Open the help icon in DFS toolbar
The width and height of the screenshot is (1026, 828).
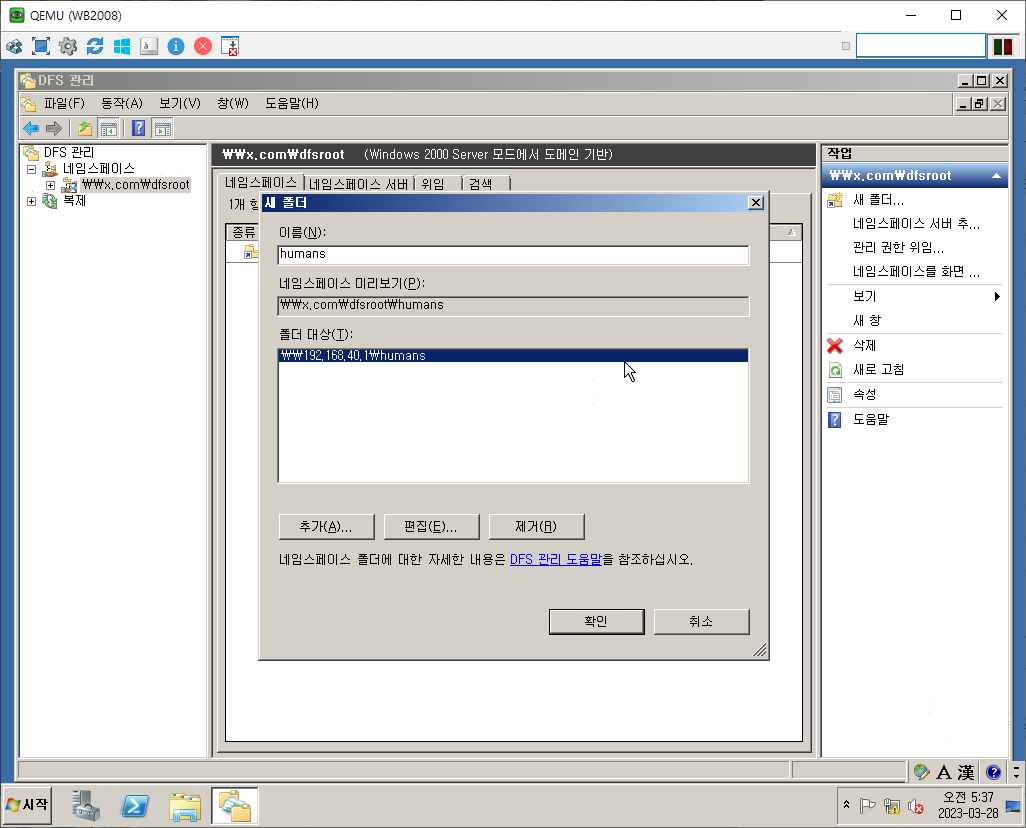tap(139, 128)
